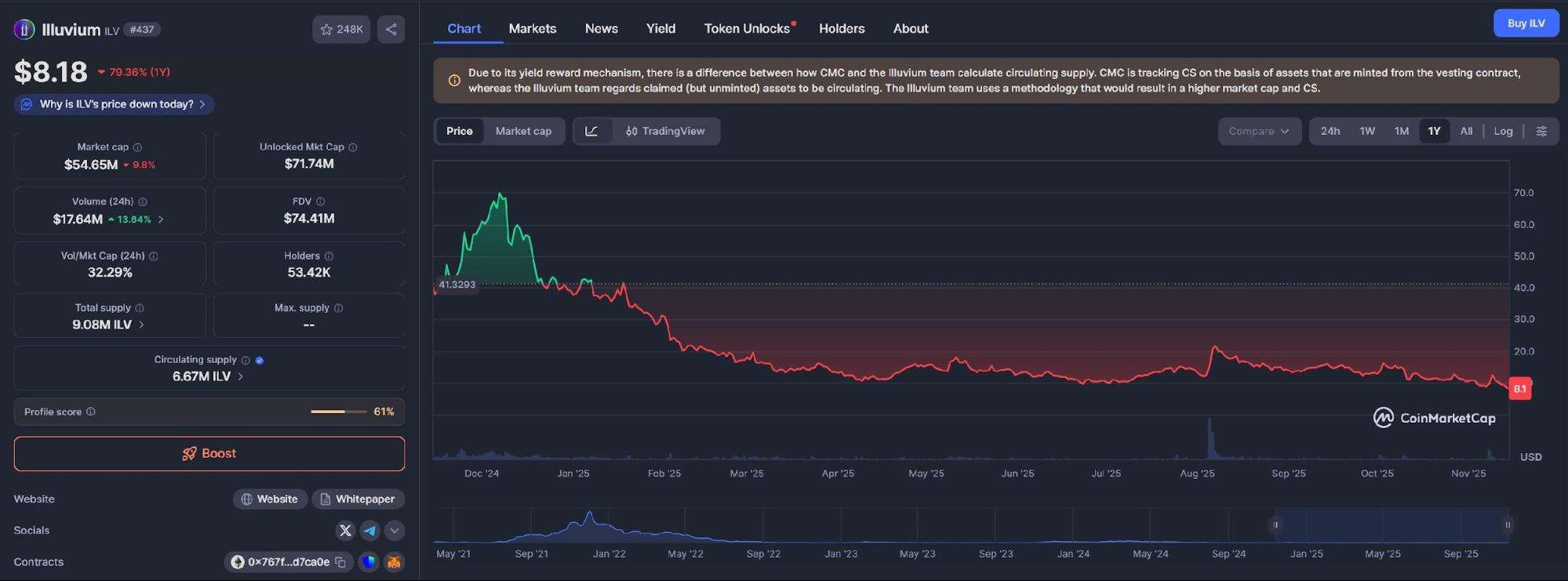Open chart settings sliders icon
Image resolution: width=1568 pixels, height=581 pixels.
[x=1541, y=131]
